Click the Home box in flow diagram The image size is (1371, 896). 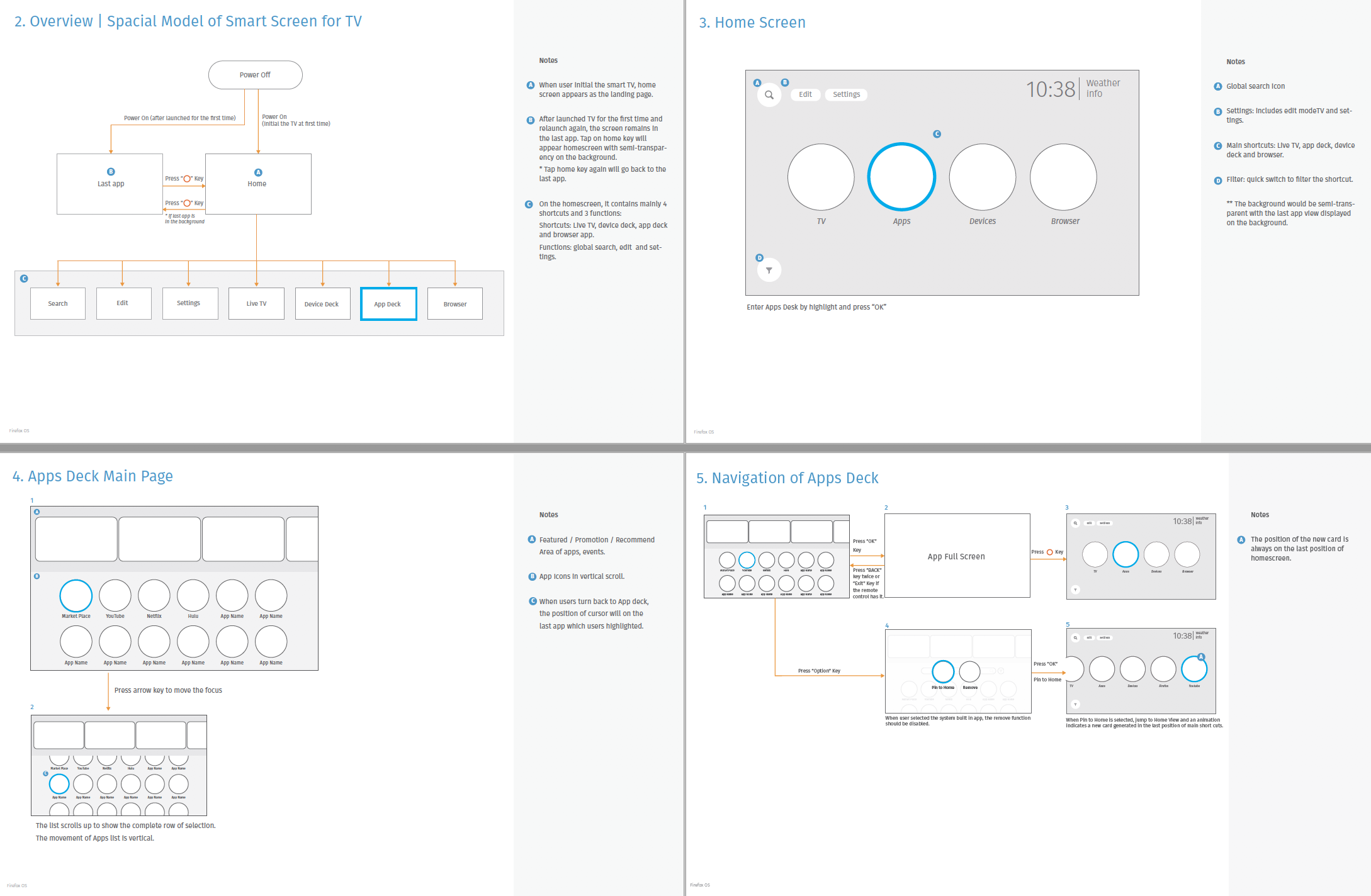[x=258, y=184]
